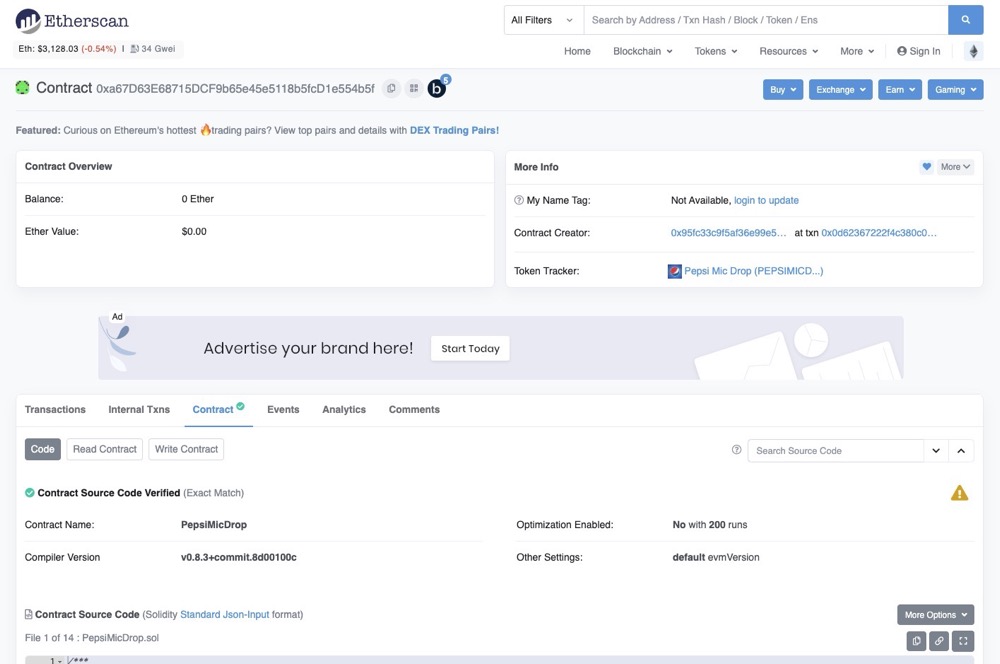The image size is (1000, 664).
Task: Click the Pepsi token logo icon
Action: pos(674,271)
